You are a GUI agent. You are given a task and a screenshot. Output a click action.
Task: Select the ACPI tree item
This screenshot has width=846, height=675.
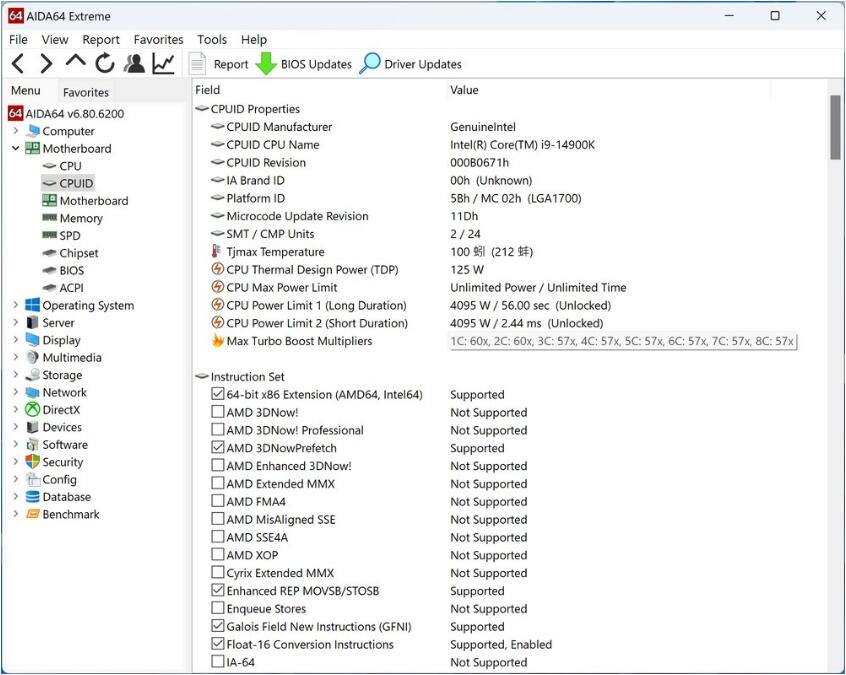[x=63, y=288]
